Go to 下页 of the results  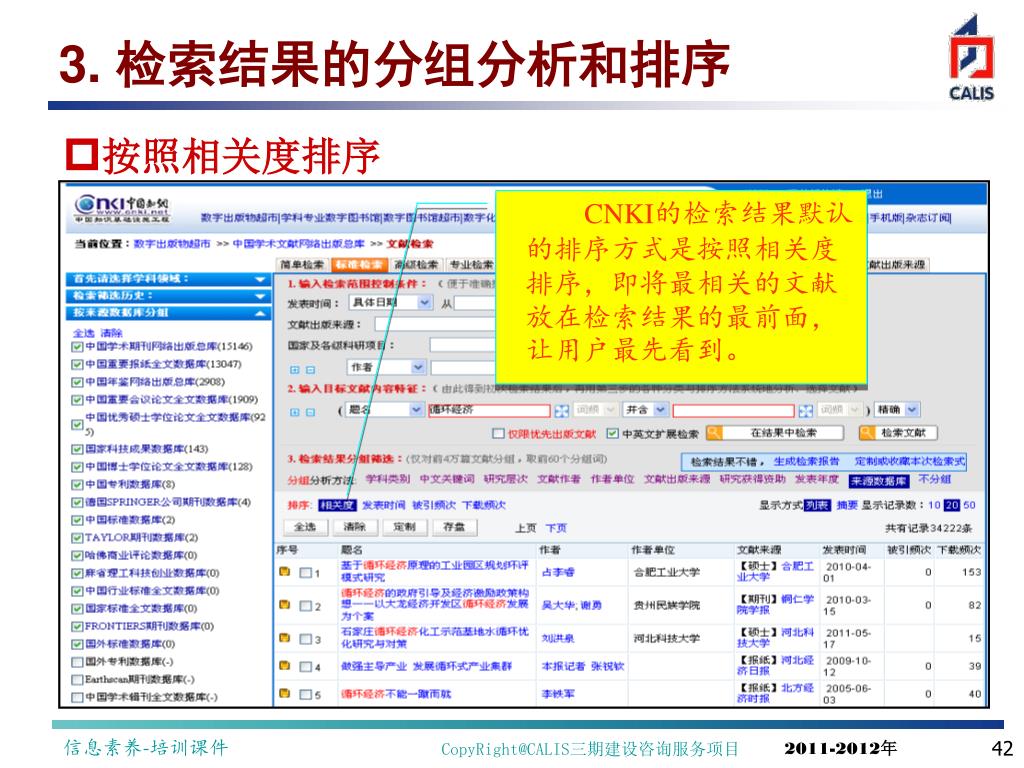click(x=556, y=528)
